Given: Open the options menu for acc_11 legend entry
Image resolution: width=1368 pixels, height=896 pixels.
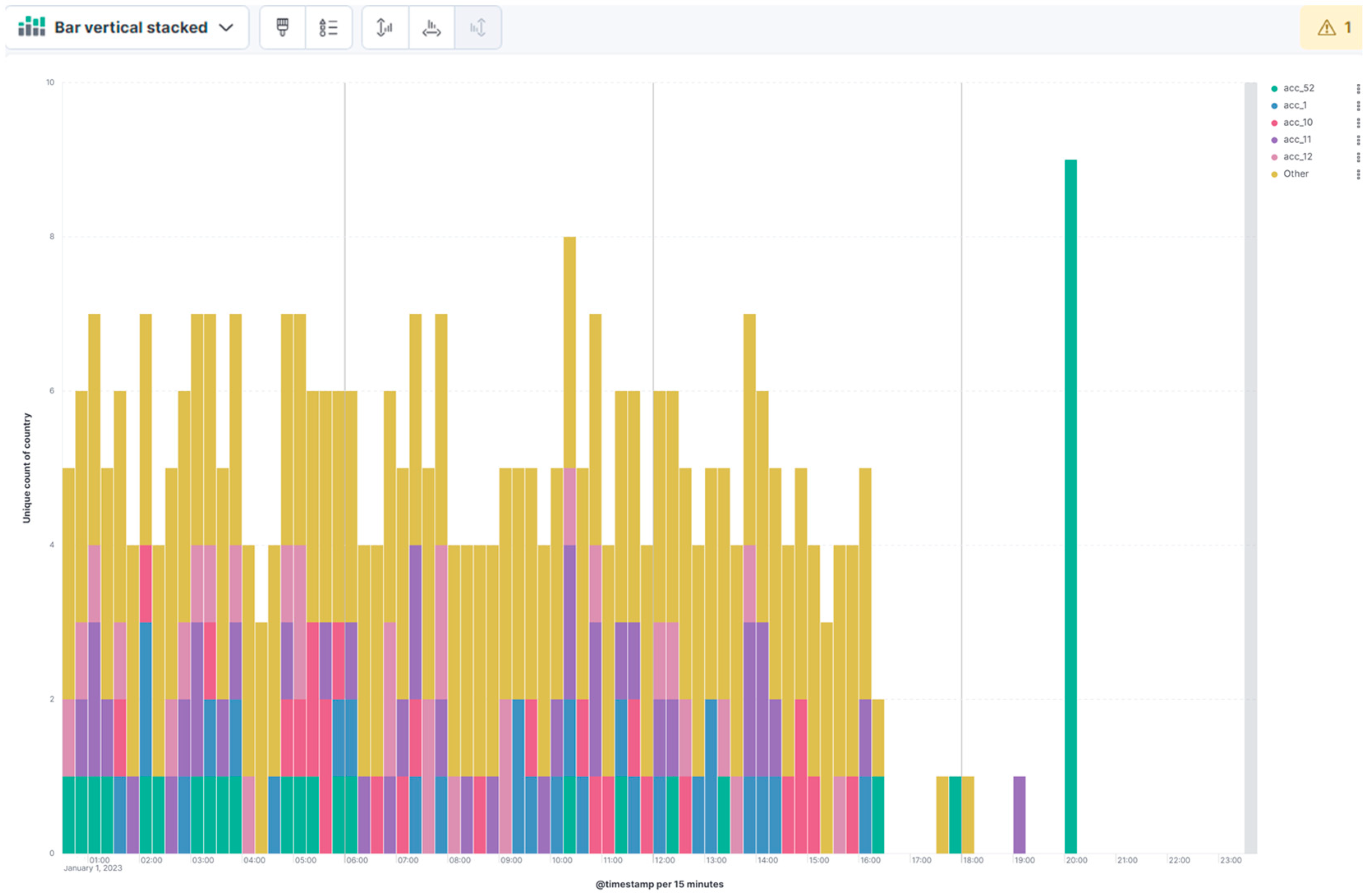Looking at the screenshot, I should click(1358, 140).
